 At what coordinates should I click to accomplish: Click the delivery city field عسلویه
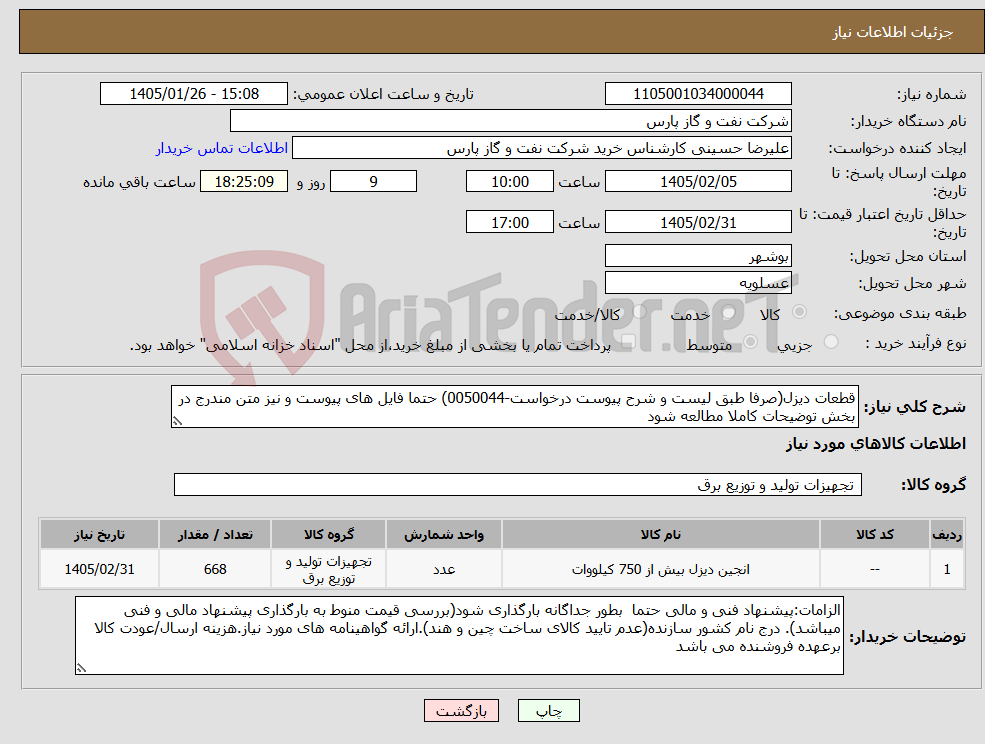coord(698,283)
